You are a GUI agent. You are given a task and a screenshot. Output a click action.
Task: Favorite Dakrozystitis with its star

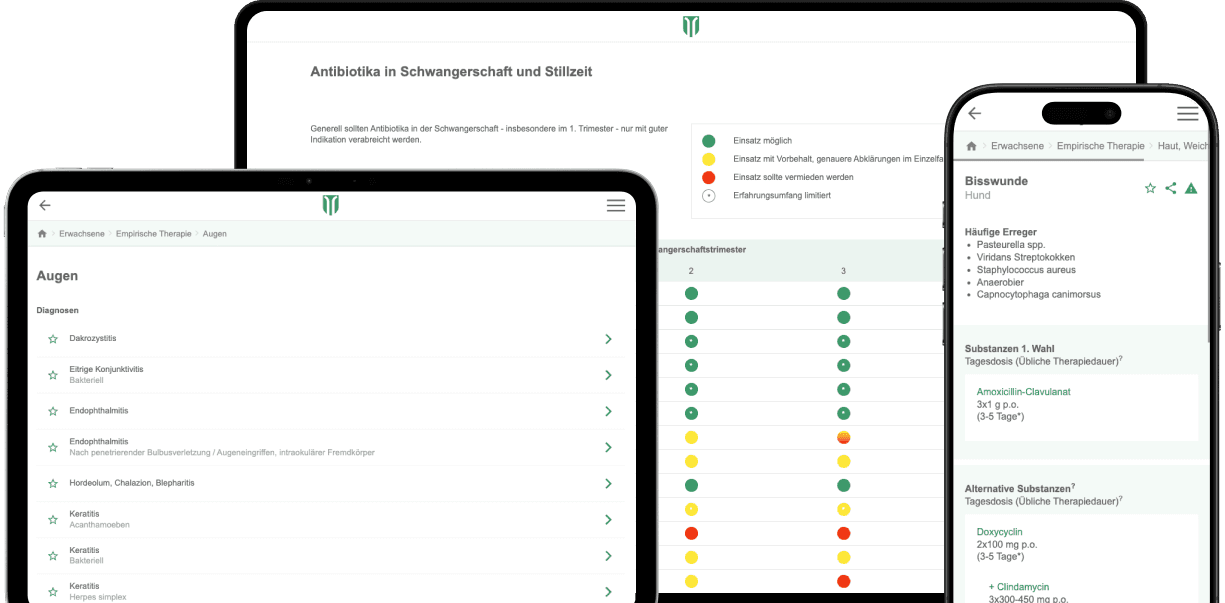point(53,339)
